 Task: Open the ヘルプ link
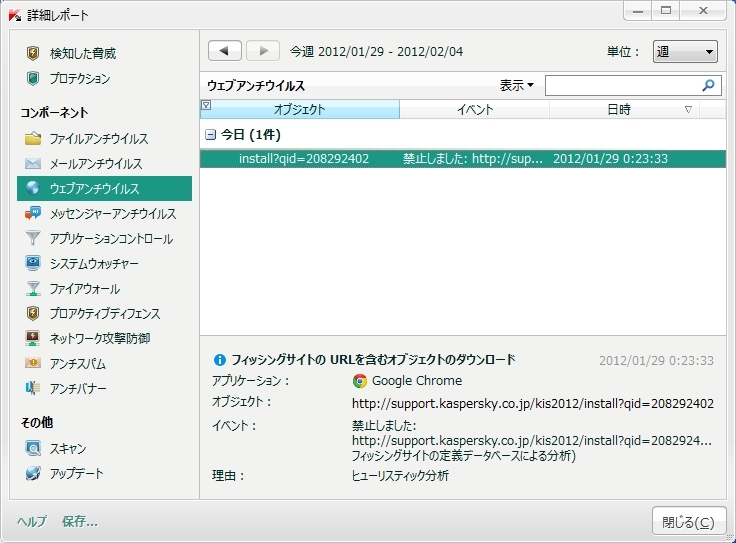point(32,521)
